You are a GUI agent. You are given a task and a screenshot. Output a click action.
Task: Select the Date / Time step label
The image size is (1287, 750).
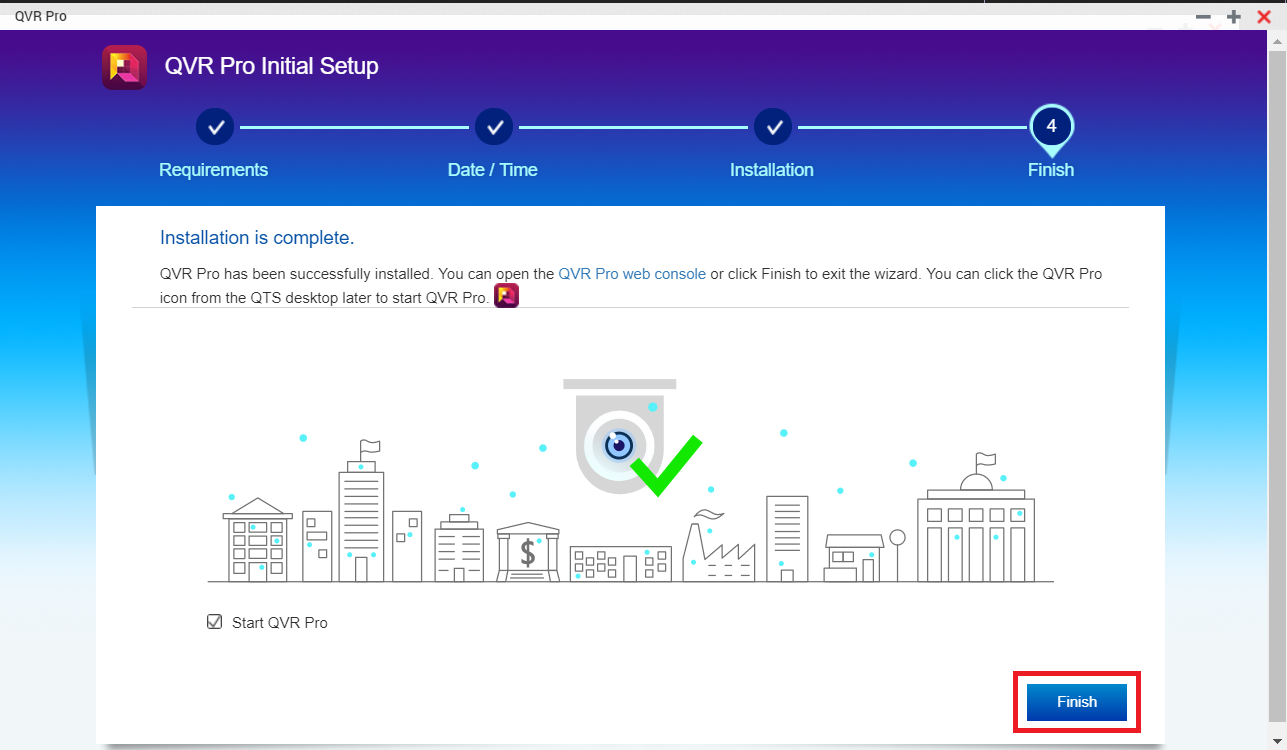pyautogui.click(x=492, y=170)
